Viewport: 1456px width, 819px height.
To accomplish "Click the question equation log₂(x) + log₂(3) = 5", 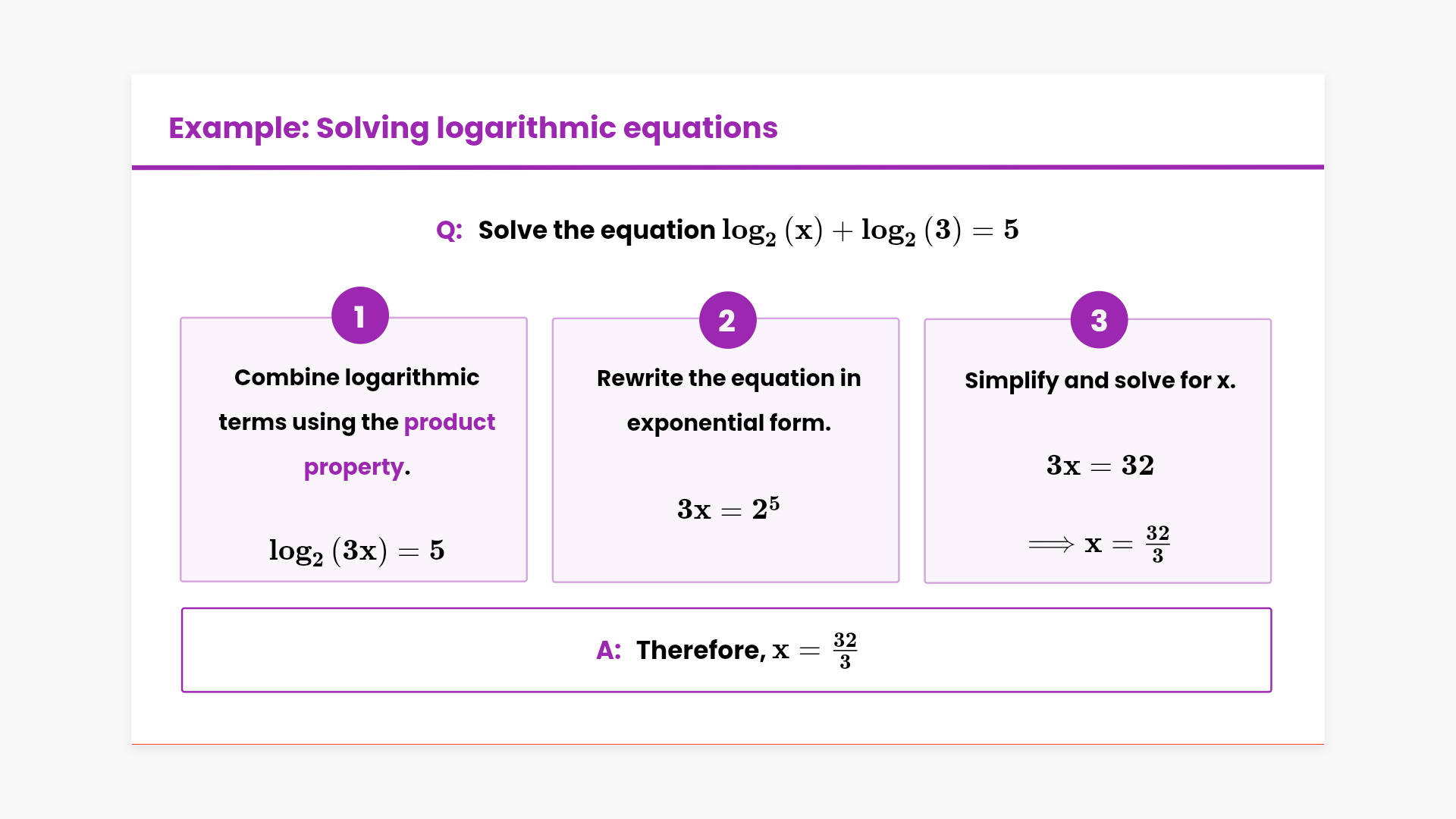I will point(870,231).
